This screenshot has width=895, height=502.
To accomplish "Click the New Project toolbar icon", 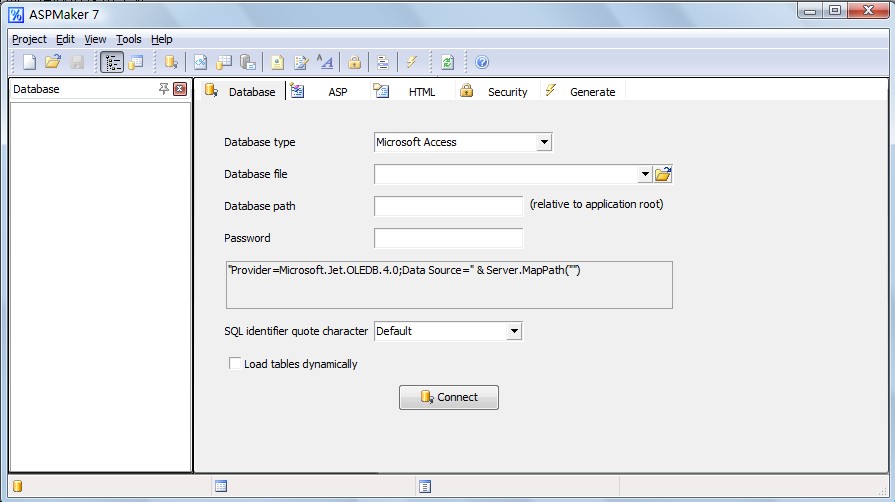I will [x=29, y=62].
